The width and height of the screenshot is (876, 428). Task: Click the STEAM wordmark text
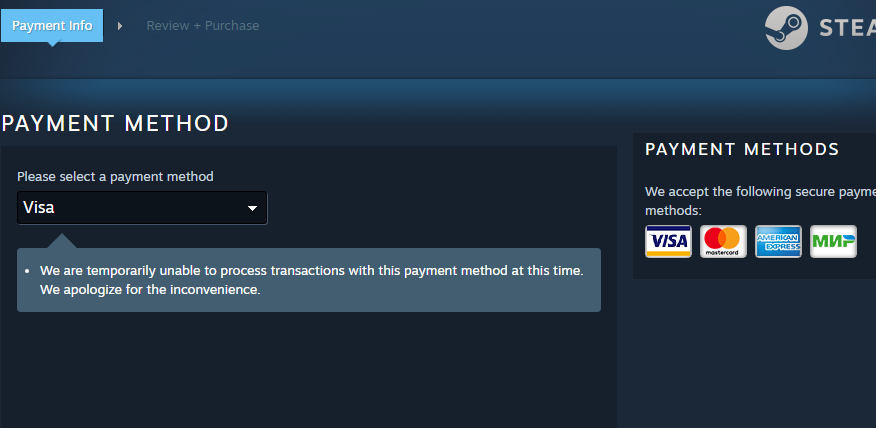tap(847, 28)
